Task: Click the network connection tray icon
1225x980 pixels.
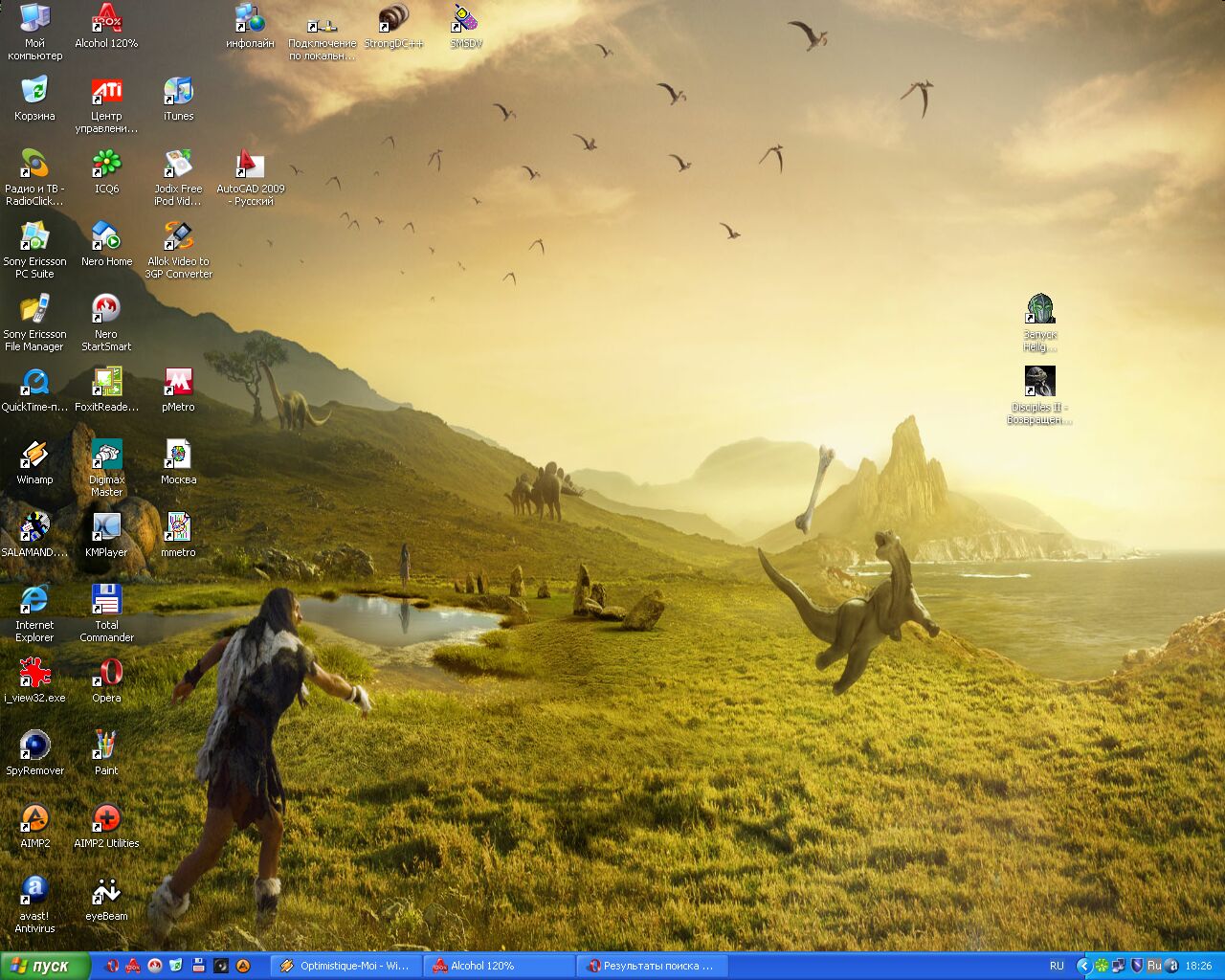Action: 1119,966
